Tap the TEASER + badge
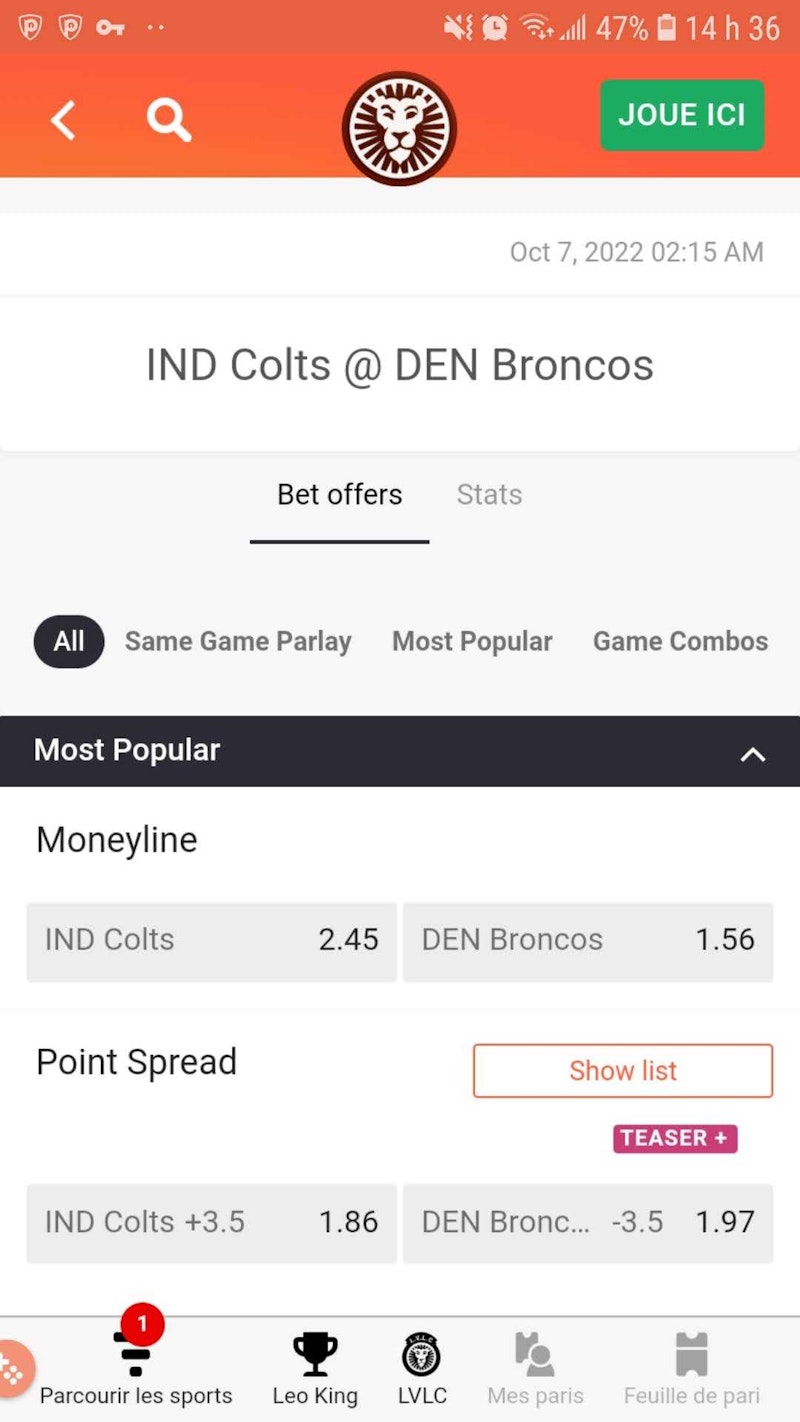Viewport: 800px width, 1422px height. [x=675, y=1138]
